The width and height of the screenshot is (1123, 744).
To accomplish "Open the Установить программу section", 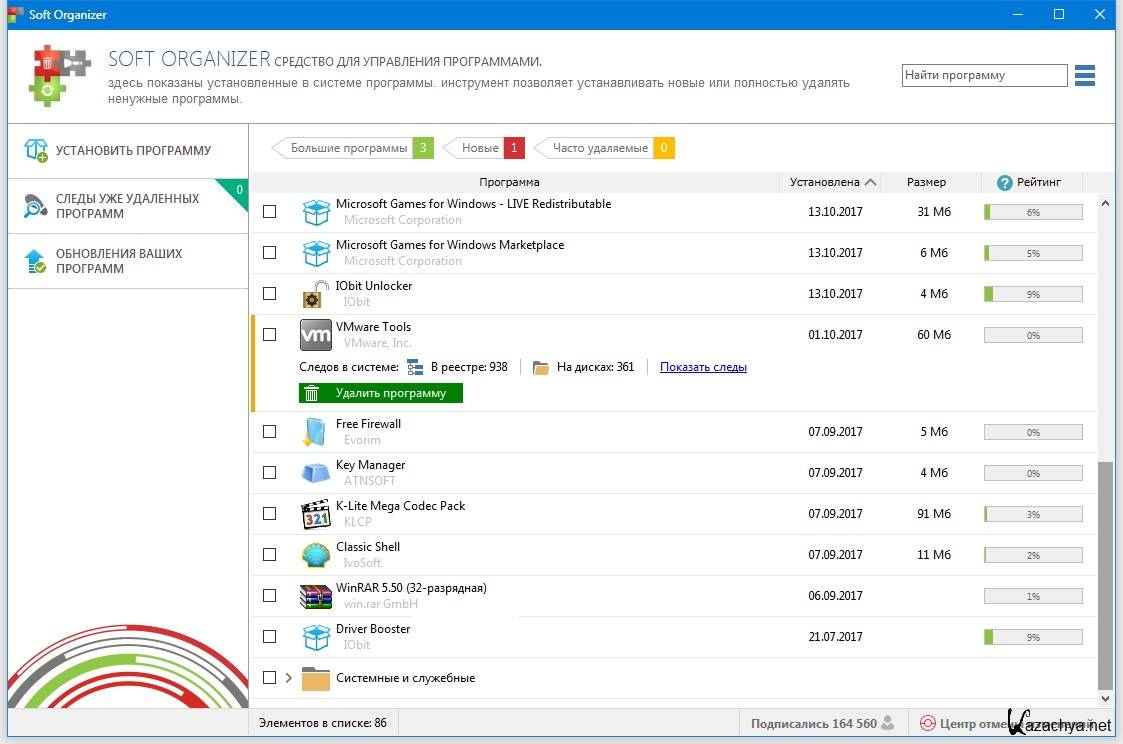I will click(x=133, y=151).
